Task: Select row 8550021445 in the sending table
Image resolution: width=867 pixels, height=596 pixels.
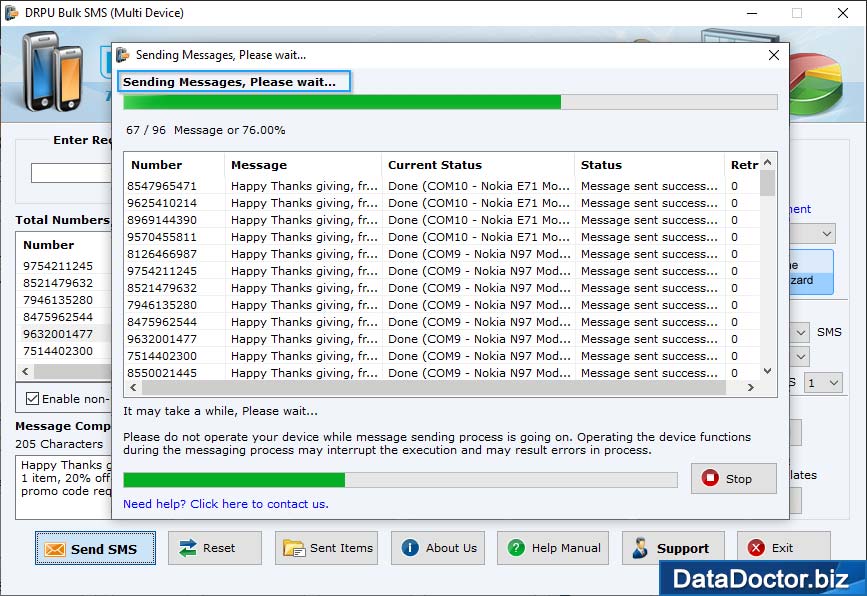Action: pyautogui.click(x=442, y=373)
